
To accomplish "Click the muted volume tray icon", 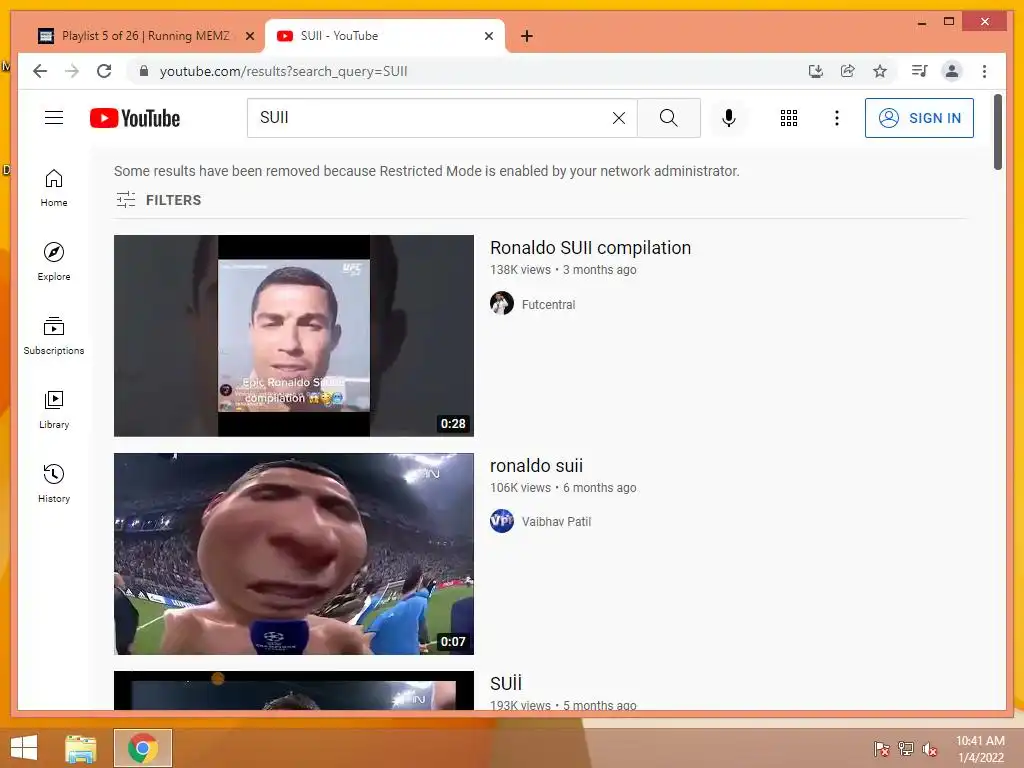I will (930, 749).
